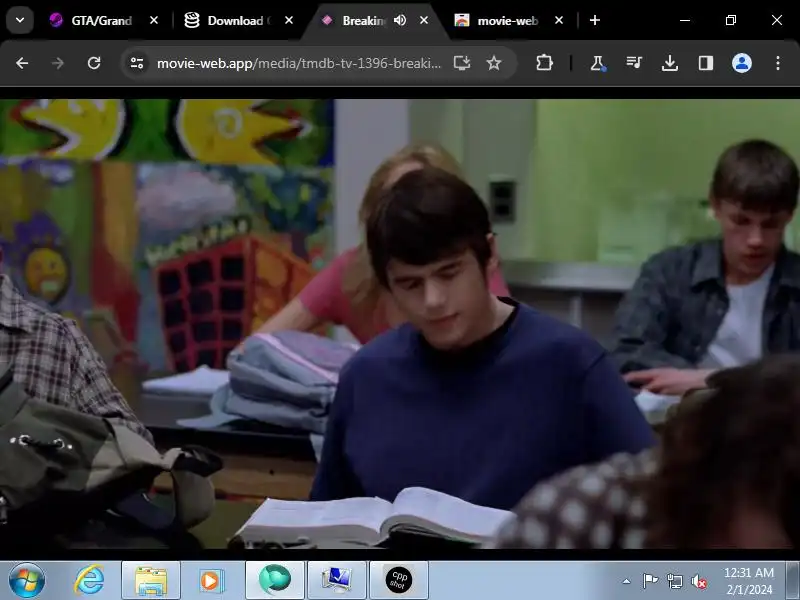Open media controls playlist icon
Screen dimensions: 800x600
[634, 63]
